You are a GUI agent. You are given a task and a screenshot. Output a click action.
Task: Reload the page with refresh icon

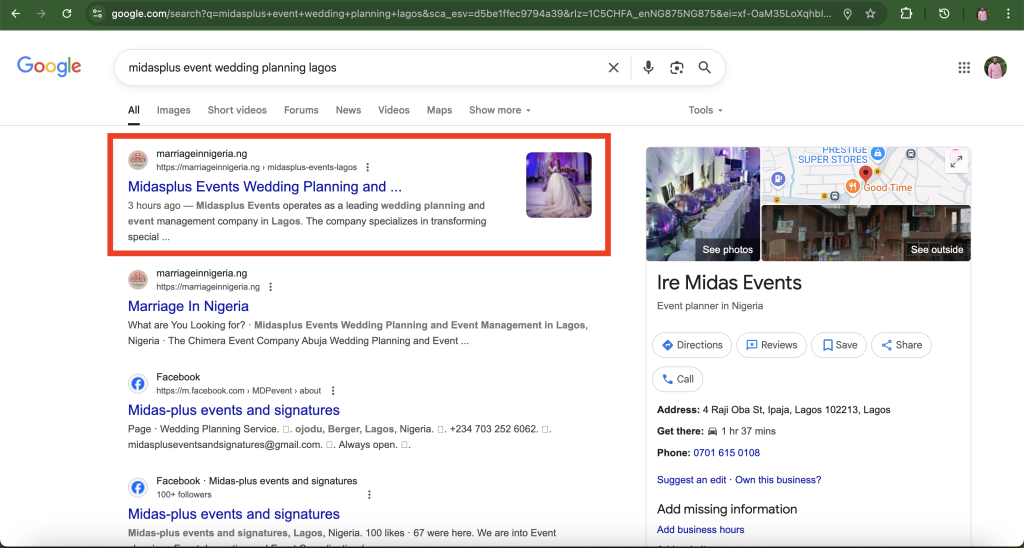click(67, 14)
